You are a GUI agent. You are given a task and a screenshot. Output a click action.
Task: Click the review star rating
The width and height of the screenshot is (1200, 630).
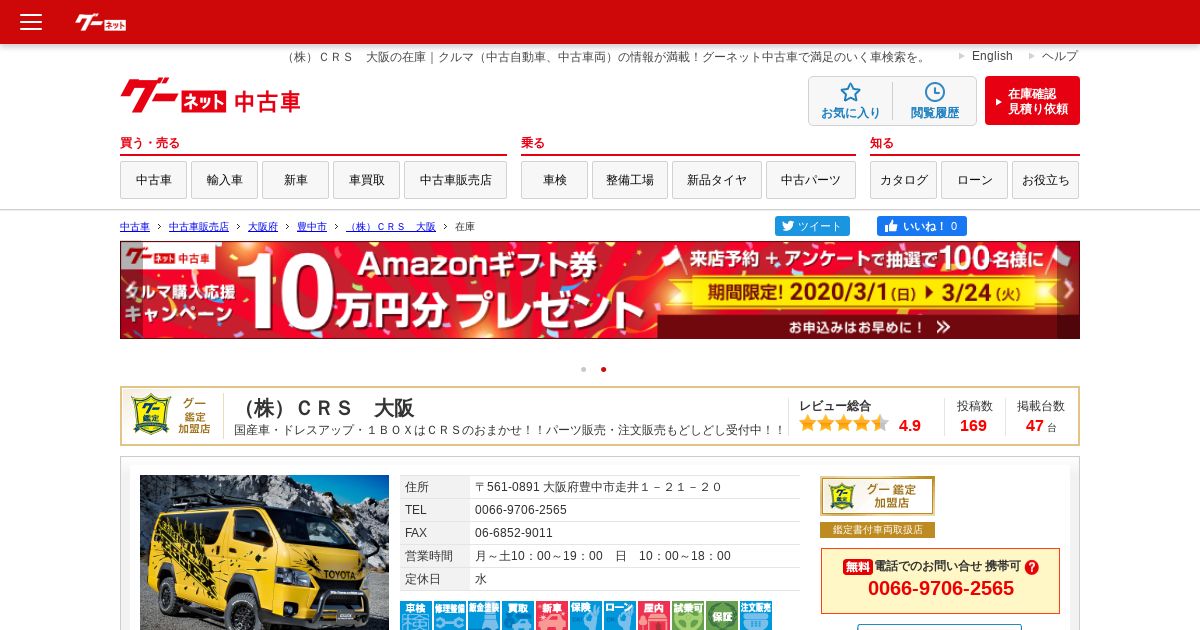(x=844, y=424)
